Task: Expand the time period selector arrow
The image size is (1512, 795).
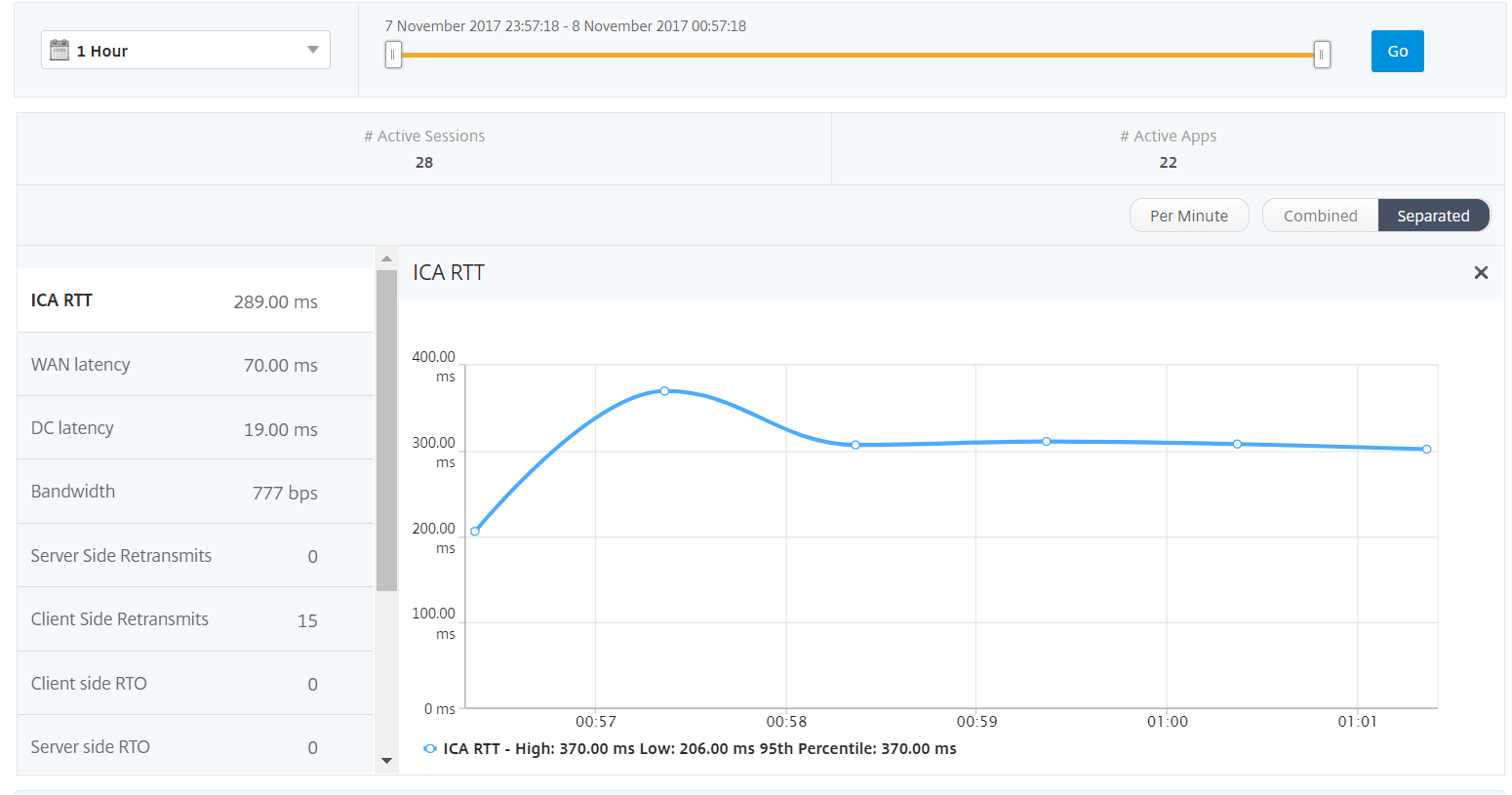Action: coord(312,49)
